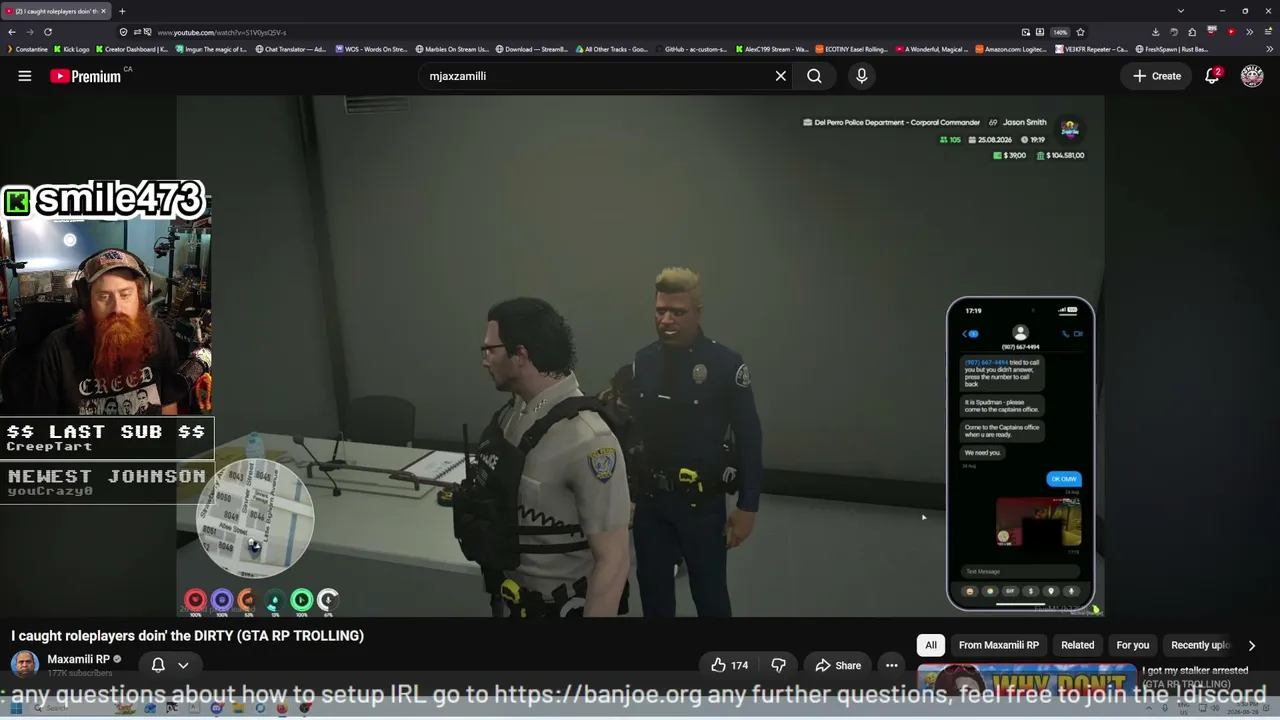Click the browser address bar URL
1280x720 pixels.
pyautogui.click(x=222, y=32)
